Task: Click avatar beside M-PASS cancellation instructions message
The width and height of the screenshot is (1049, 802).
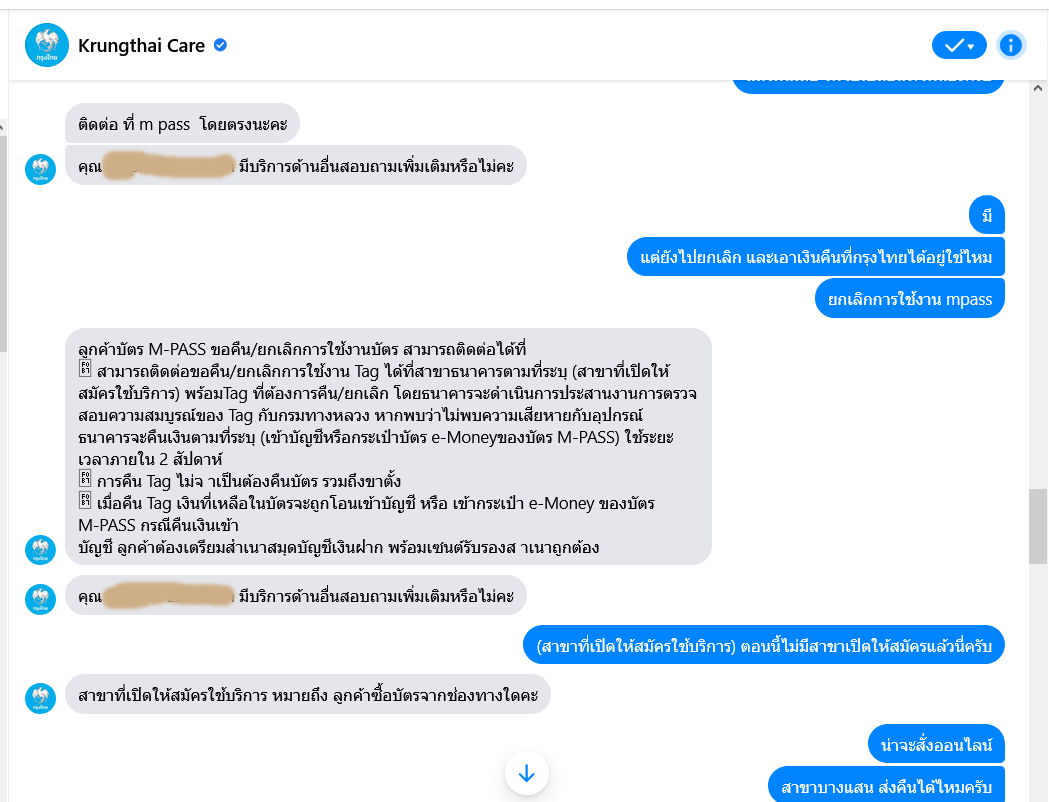Action: tap(40, 550)
